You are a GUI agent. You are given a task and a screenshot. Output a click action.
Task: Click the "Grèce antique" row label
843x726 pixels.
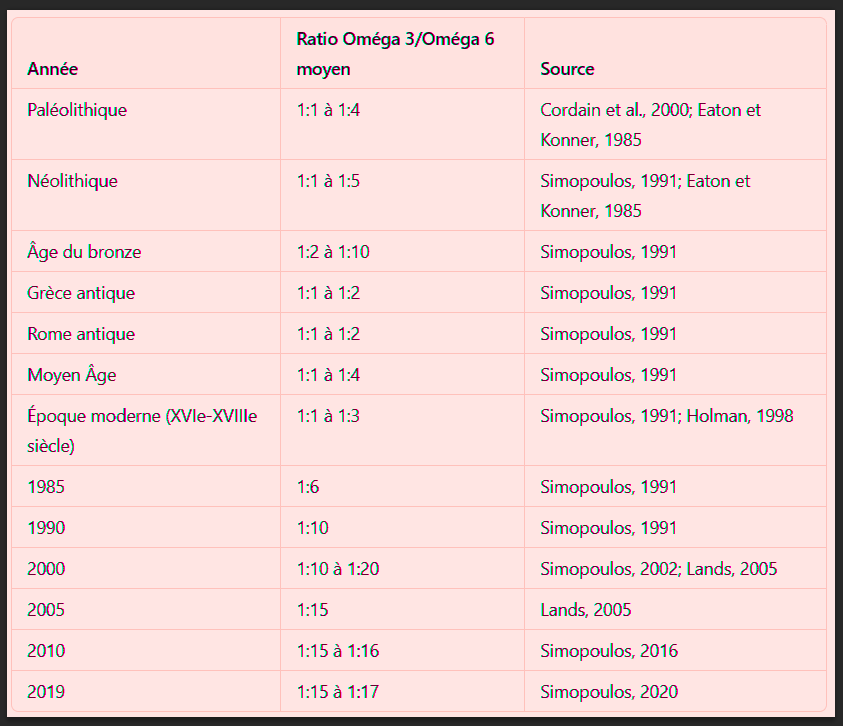(x=81, y=293)
